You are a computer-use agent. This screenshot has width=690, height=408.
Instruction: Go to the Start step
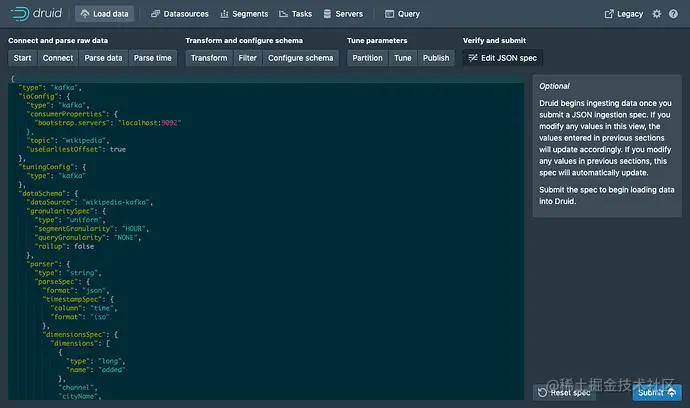[22, 58]
